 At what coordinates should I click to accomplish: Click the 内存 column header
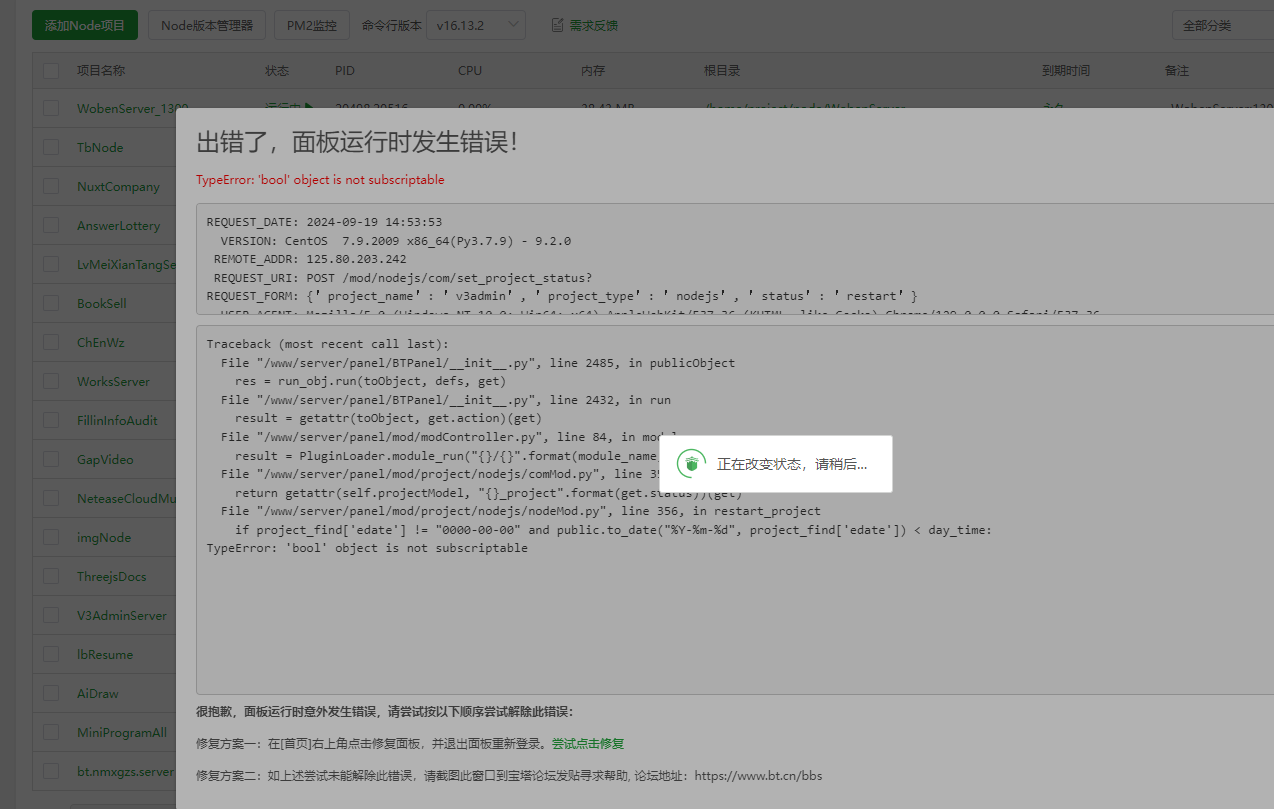click(593, 71)
